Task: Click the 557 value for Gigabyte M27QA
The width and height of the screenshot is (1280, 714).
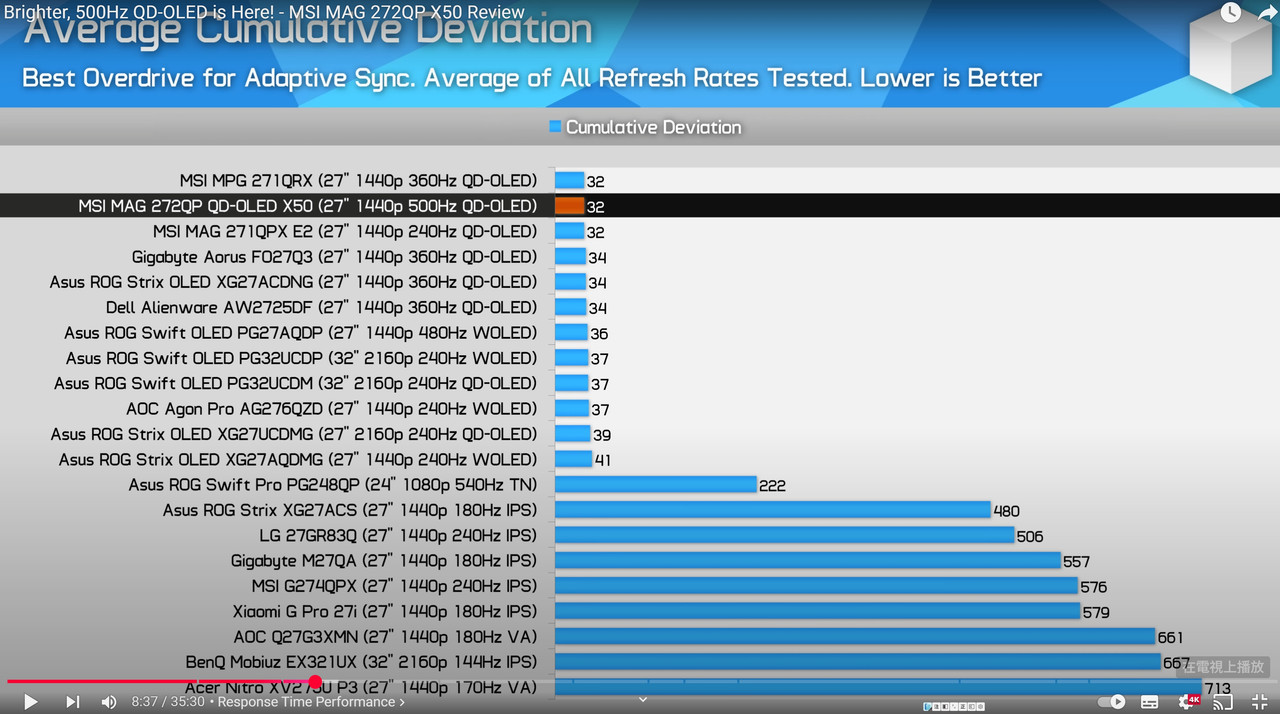Action: [1076, 562]
